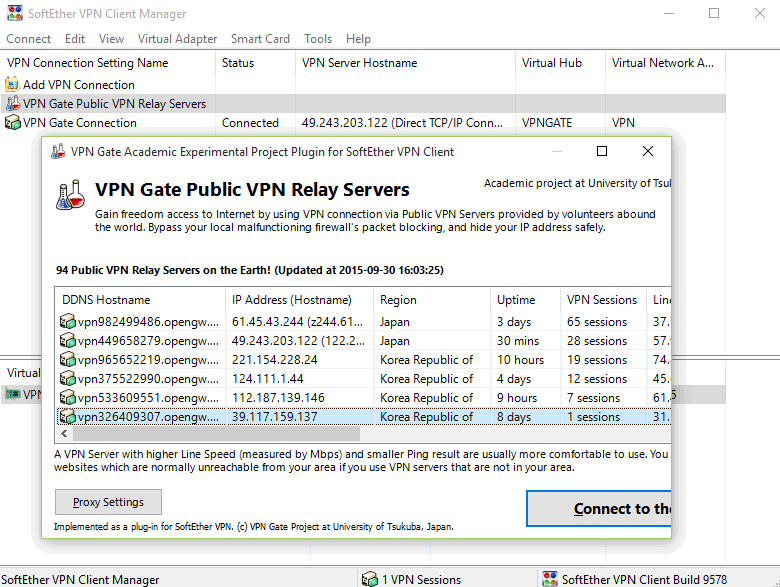This screenshot has height=587, width=780.
Task: Click IP address 221.154.228.24 cell
Action: click(275, 360)
